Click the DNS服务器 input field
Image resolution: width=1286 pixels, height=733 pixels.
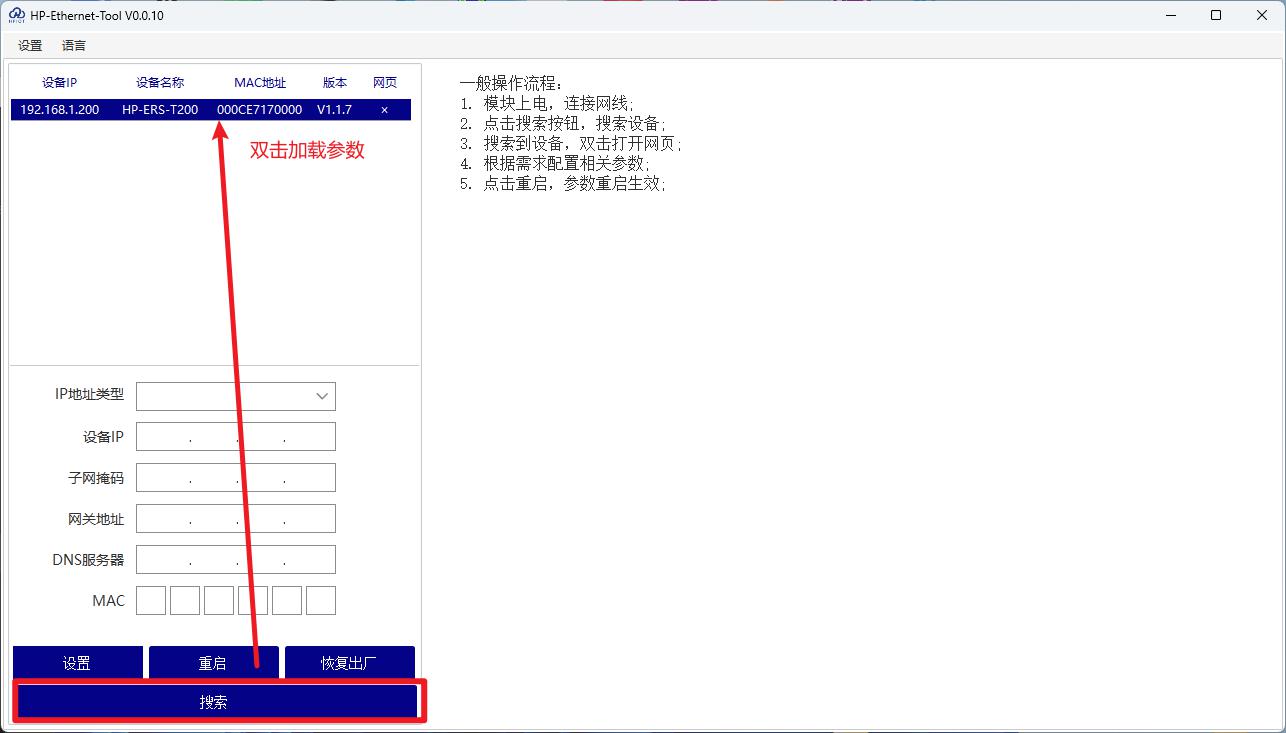[x=235, y=559]
